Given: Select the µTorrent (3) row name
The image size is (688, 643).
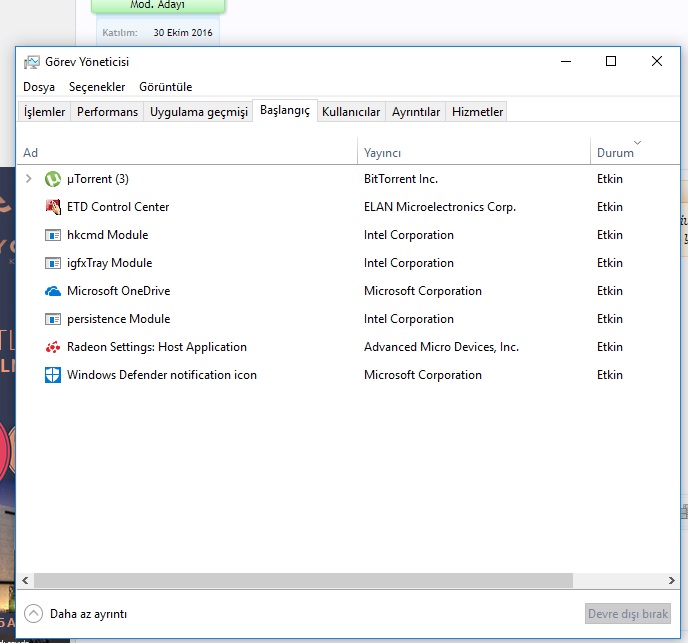Looking at the screenshot, I should pos(97,179).
